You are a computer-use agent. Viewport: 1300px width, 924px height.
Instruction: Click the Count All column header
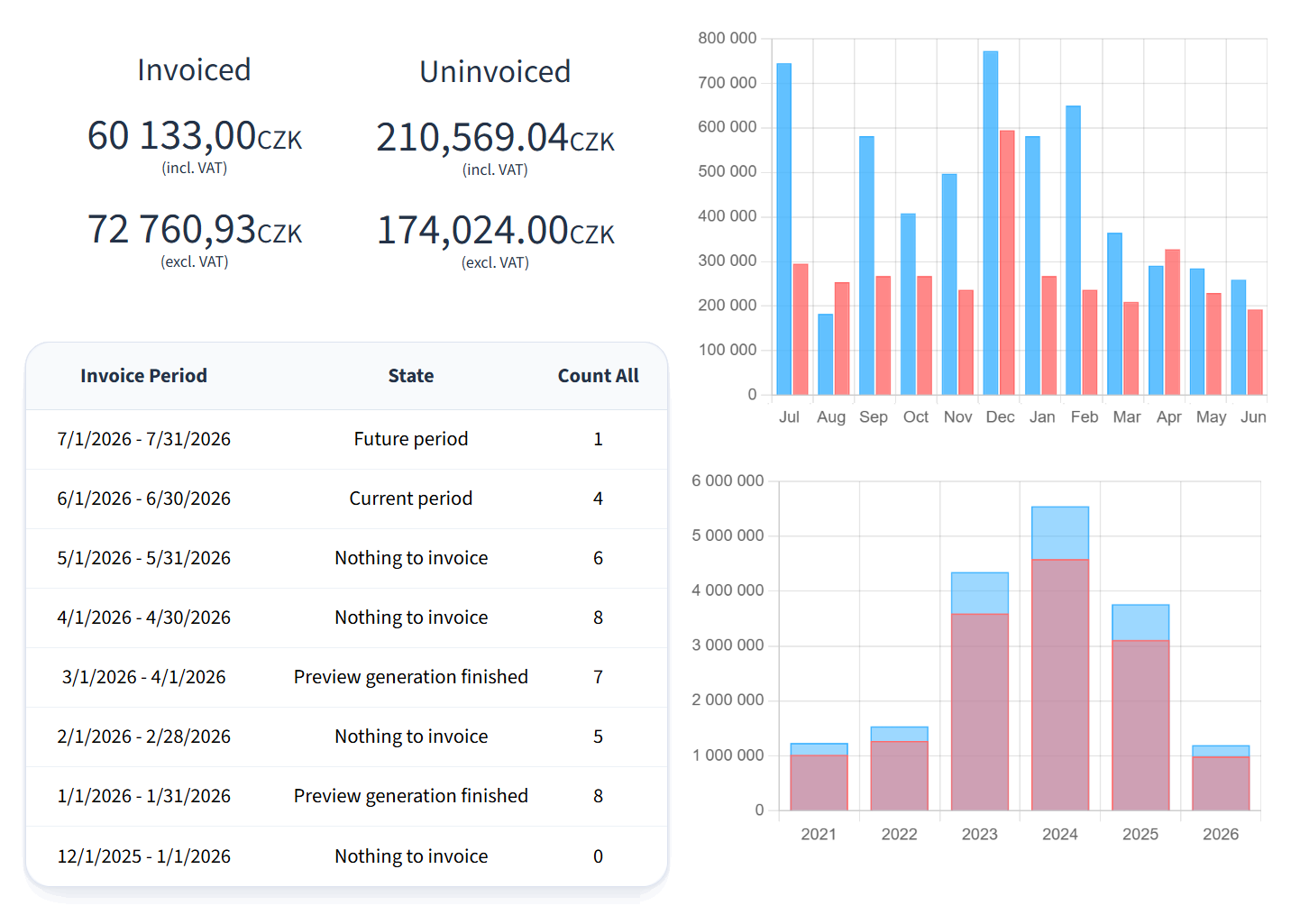pyautogui.click(x=598, y=376)
